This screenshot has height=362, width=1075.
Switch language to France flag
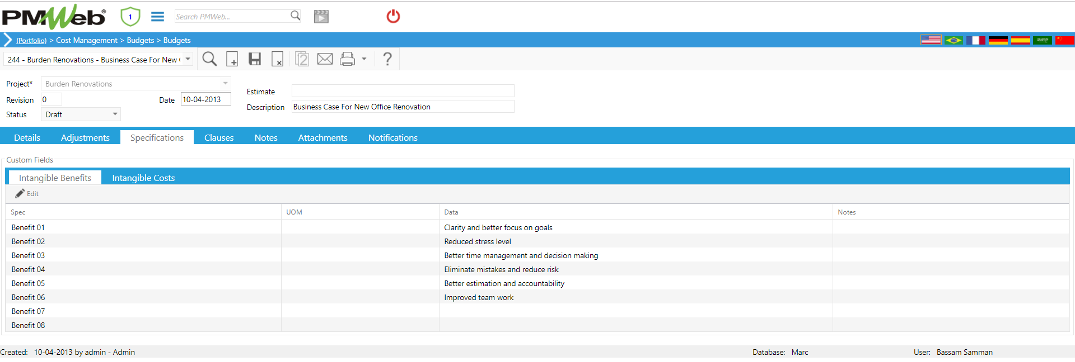[x=976, y=40]
